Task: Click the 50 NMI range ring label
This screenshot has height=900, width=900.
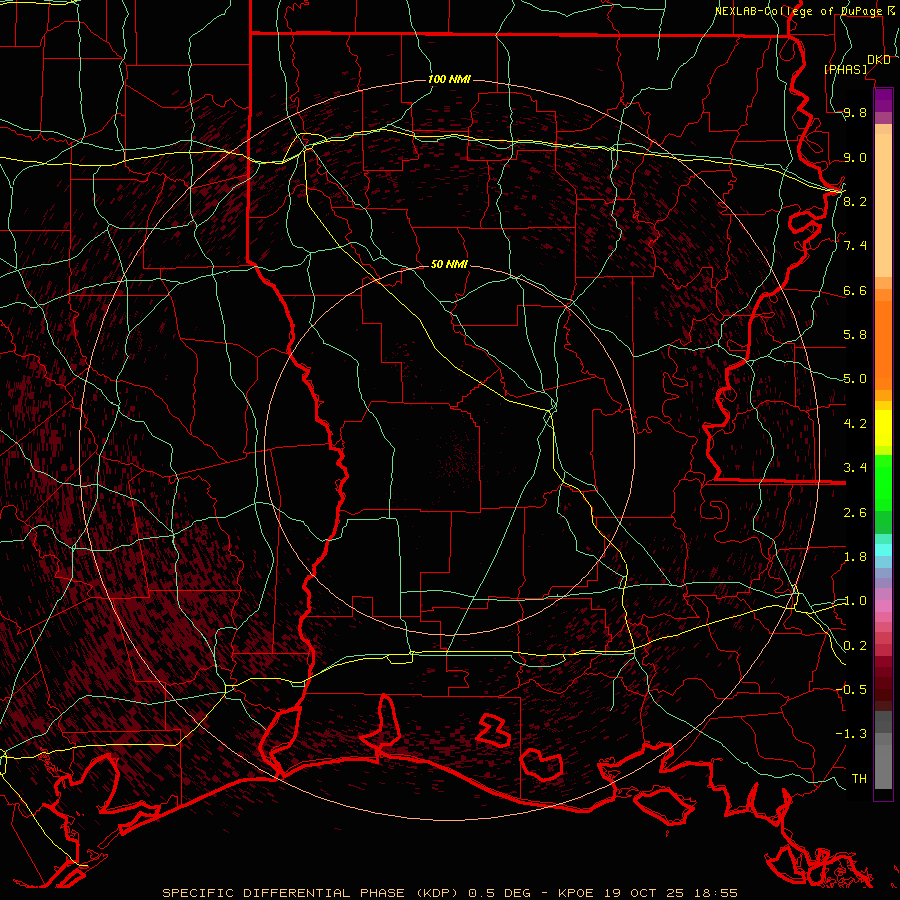Action: click(x=449, y=264)
